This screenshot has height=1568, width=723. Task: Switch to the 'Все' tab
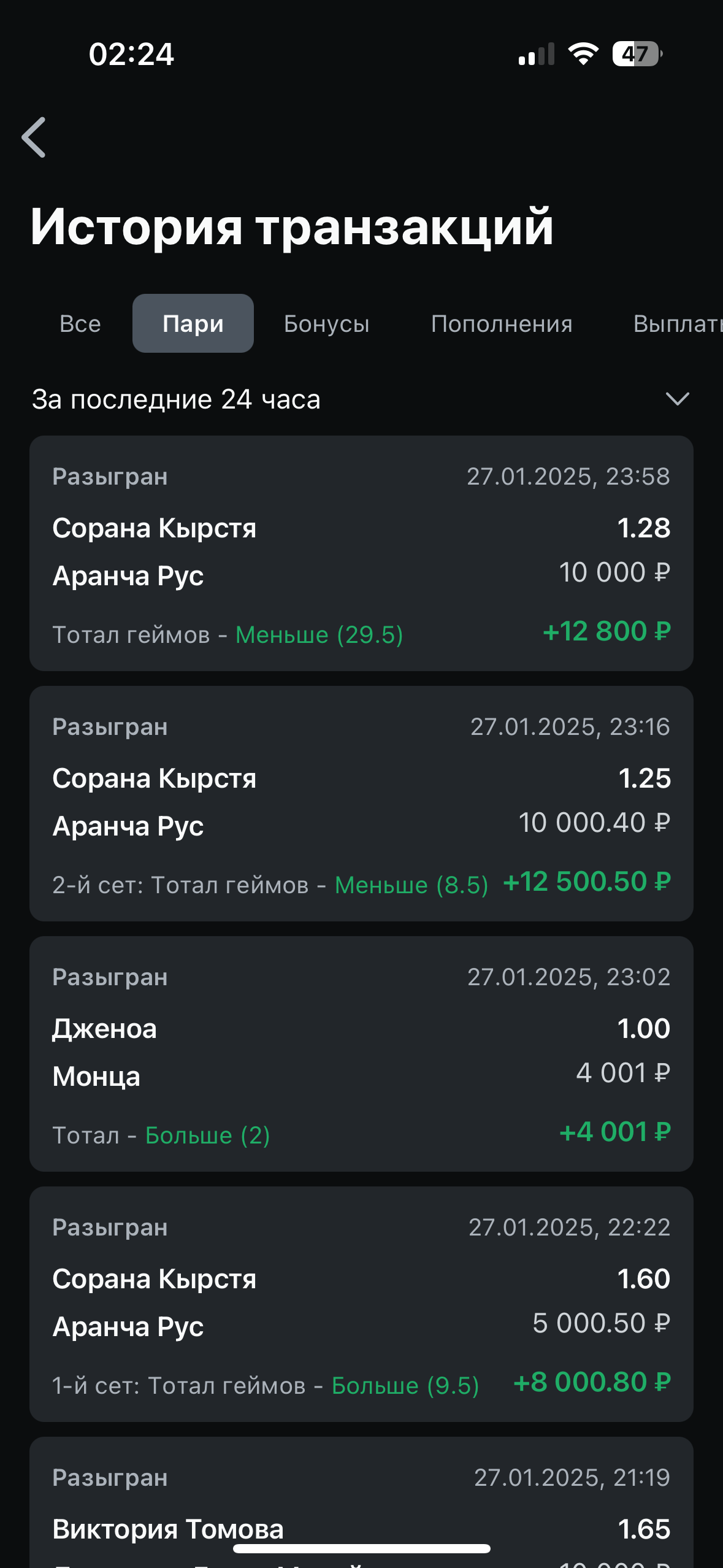pos(80,323)
